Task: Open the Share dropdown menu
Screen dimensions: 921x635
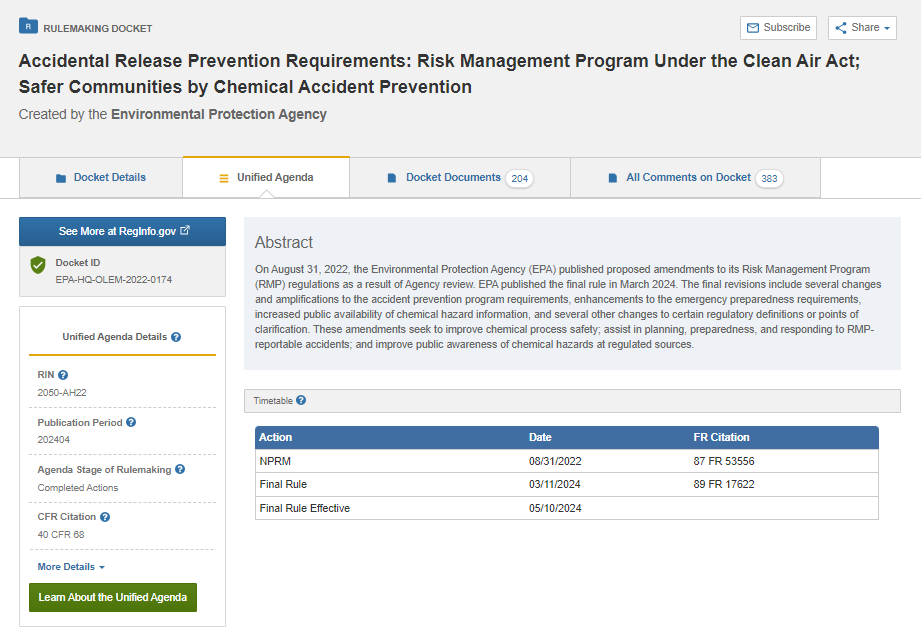Action: coord(862,28)
